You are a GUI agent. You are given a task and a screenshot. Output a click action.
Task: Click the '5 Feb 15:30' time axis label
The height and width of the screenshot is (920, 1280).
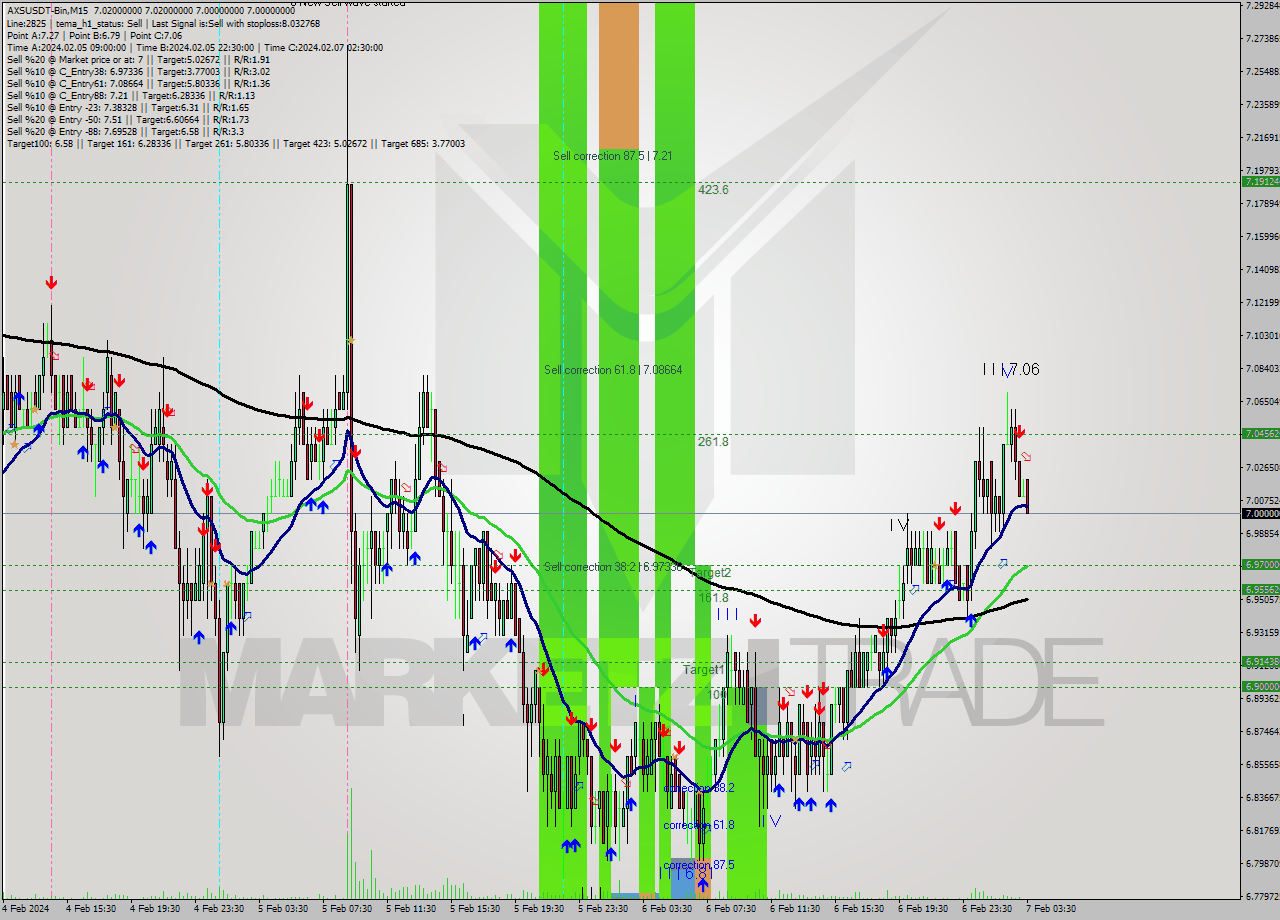(475, 909)
